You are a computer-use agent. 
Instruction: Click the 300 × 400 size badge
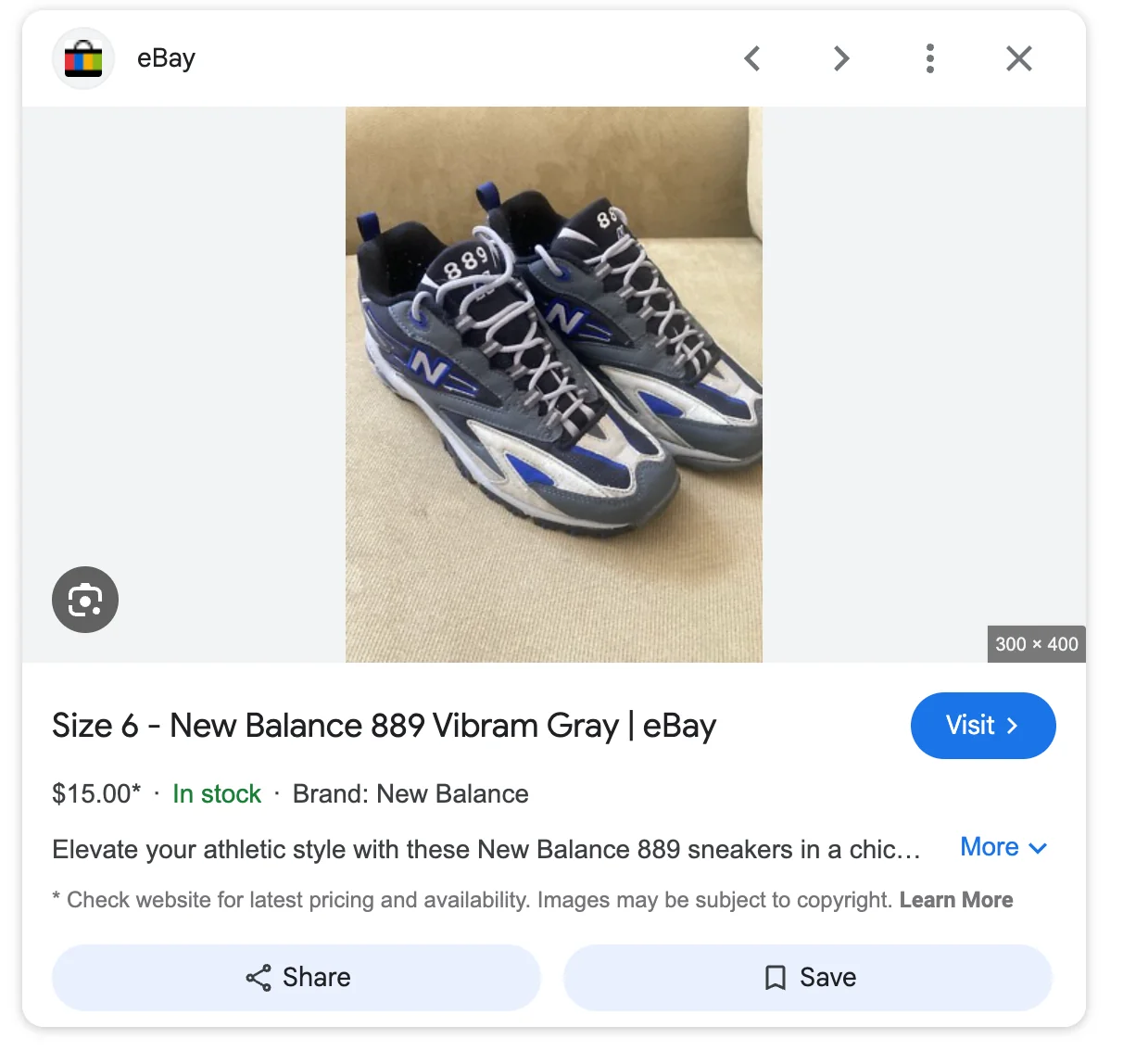(1036, 644)
